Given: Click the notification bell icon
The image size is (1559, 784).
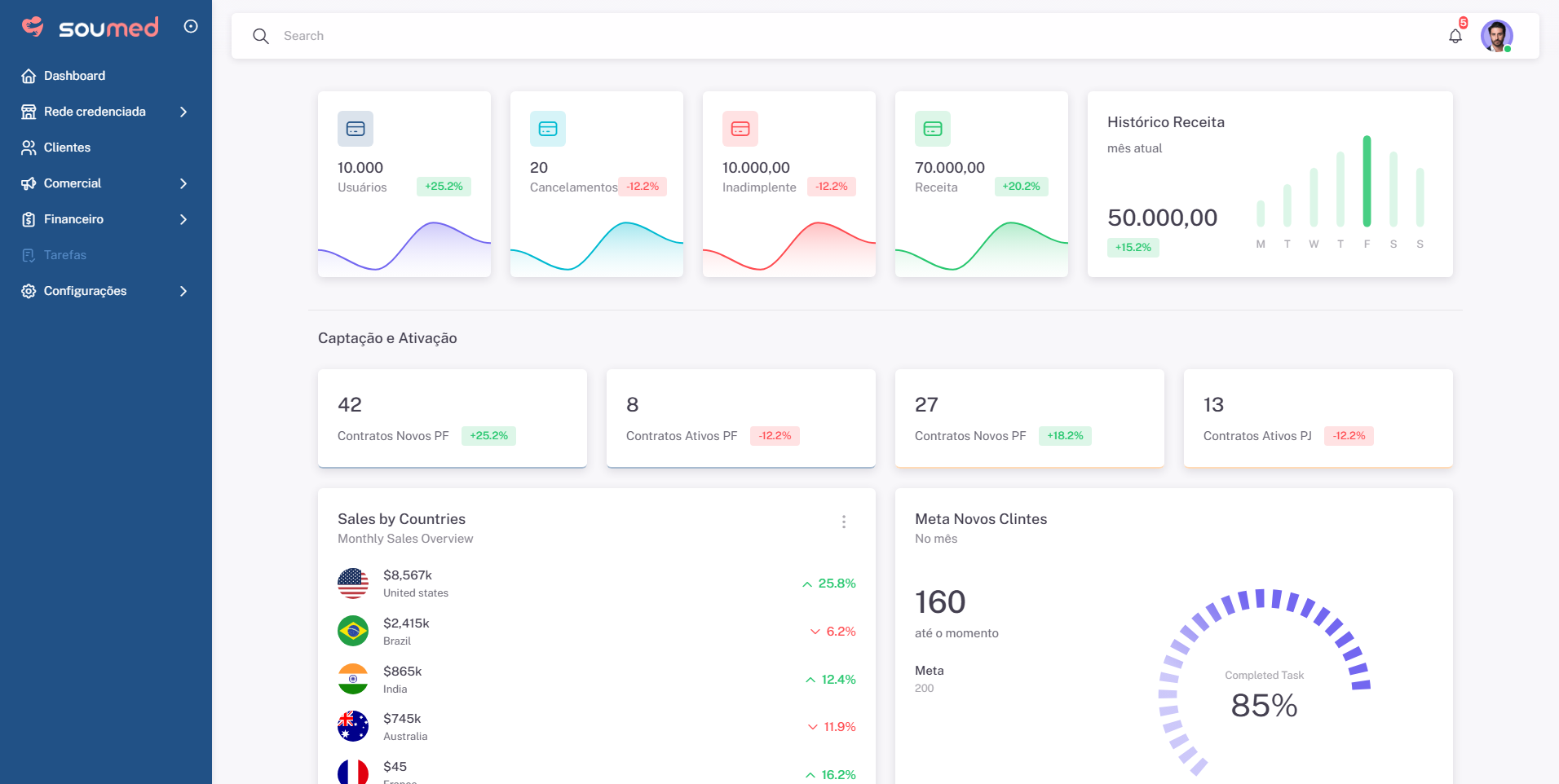Looking at the screenshot, I should (1455, 36).
